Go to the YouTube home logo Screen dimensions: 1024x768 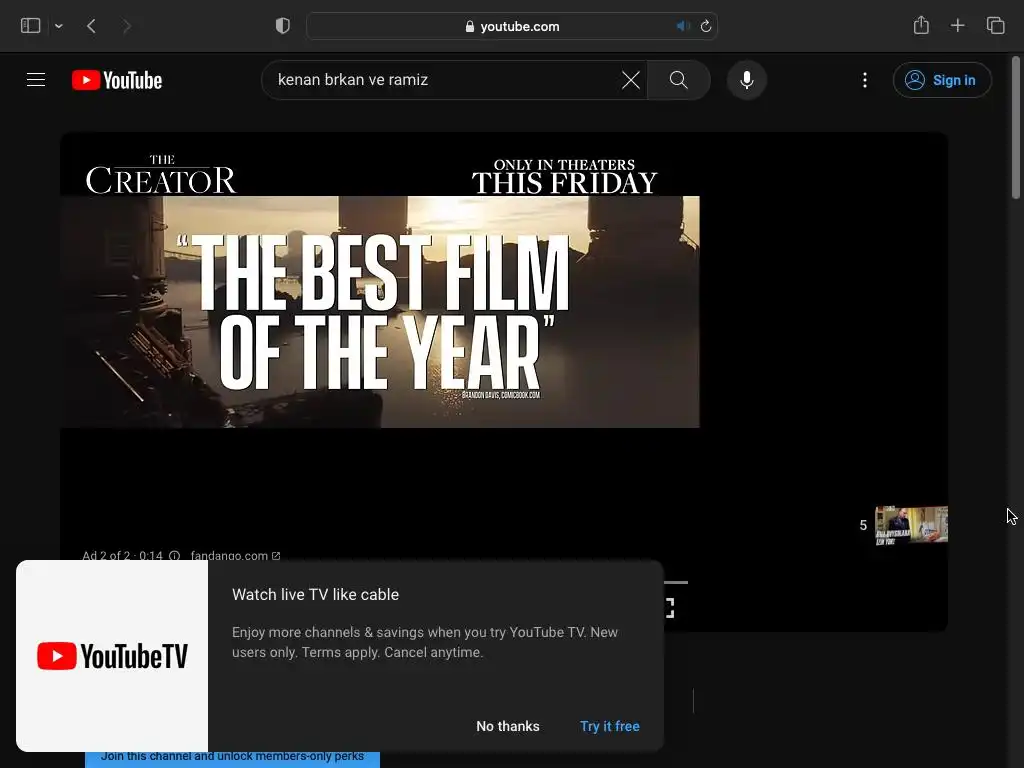117,80
